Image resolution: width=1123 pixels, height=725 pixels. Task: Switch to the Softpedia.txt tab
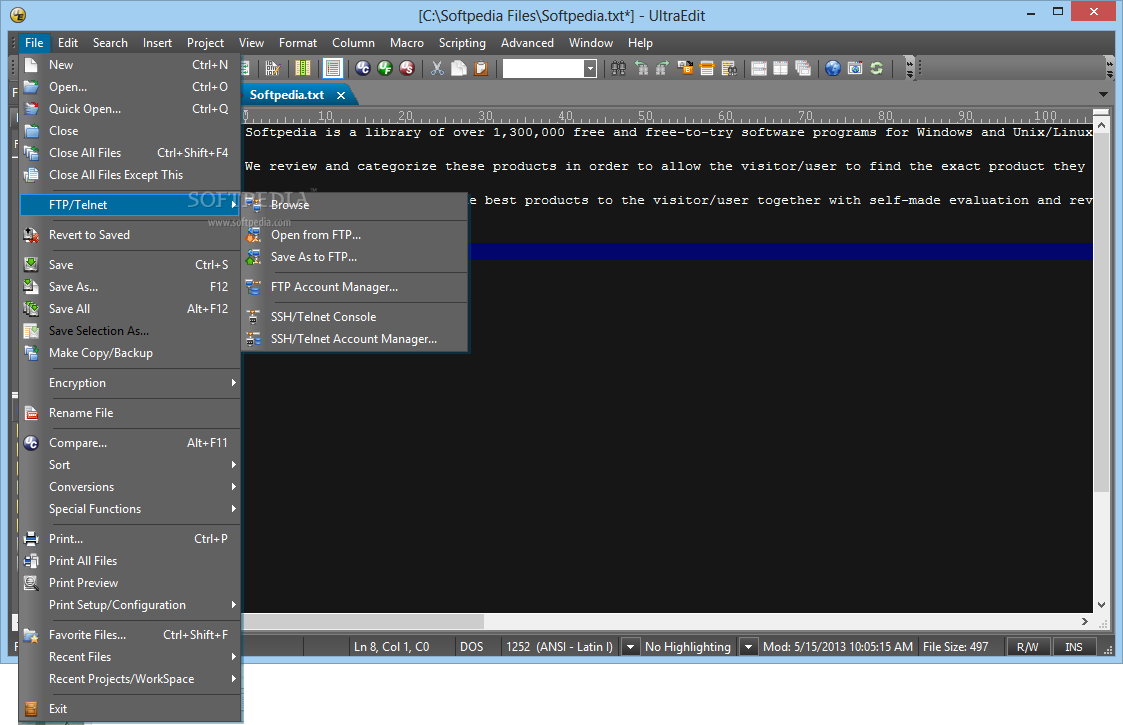(x=286, y=95)
